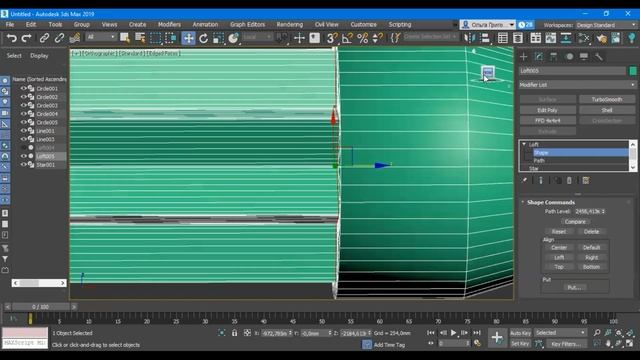Image resolution: width=640 pixels, height=360 pixels.
Task: Open the user account dropdown
Action: [x=487, y=25]
